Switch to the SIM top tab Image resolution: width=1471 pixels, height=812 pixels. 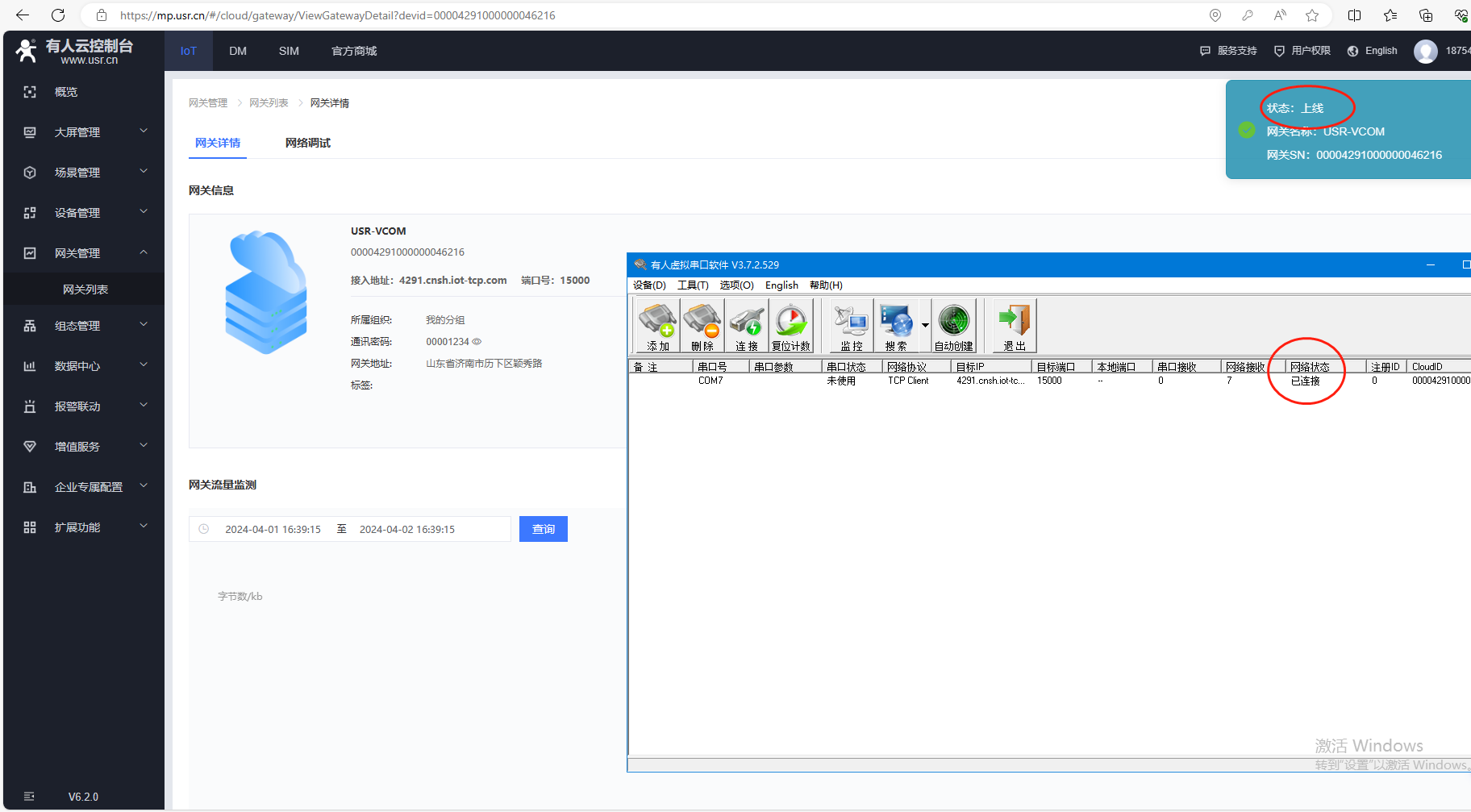289,51
